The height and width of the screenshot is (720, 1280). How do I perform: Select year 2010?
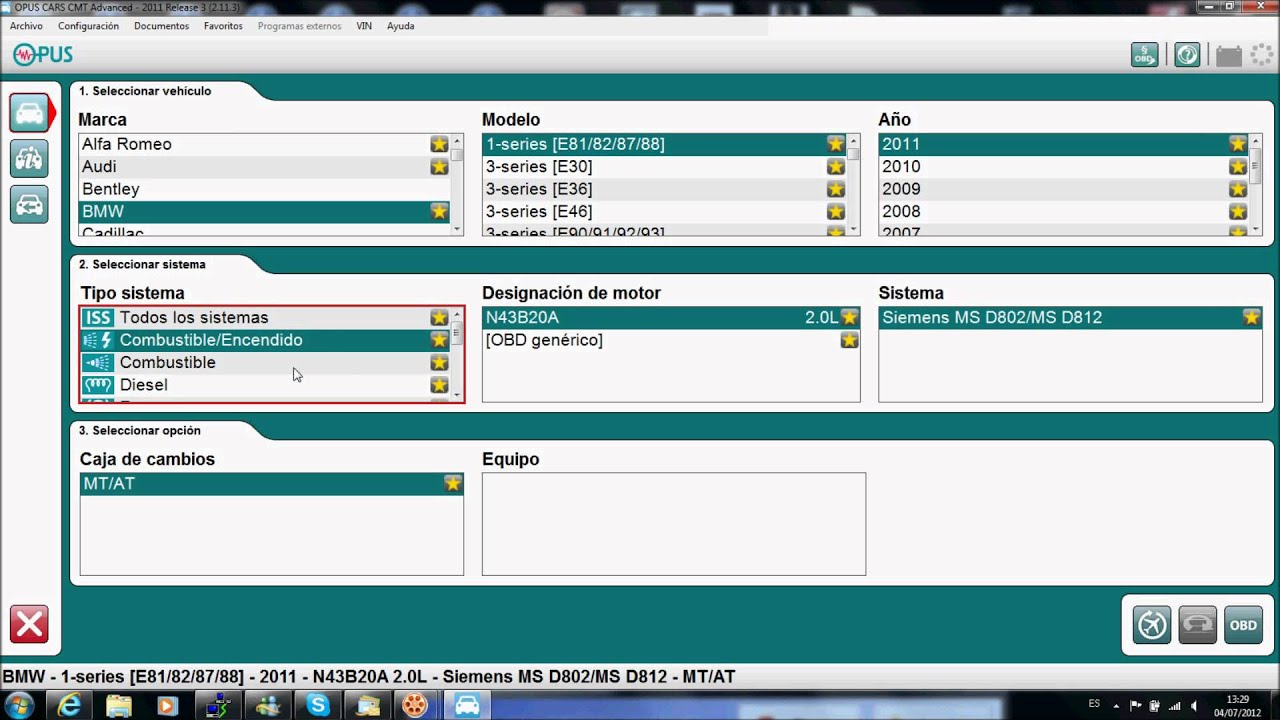pyautogui.click(x=1064, y=167)
